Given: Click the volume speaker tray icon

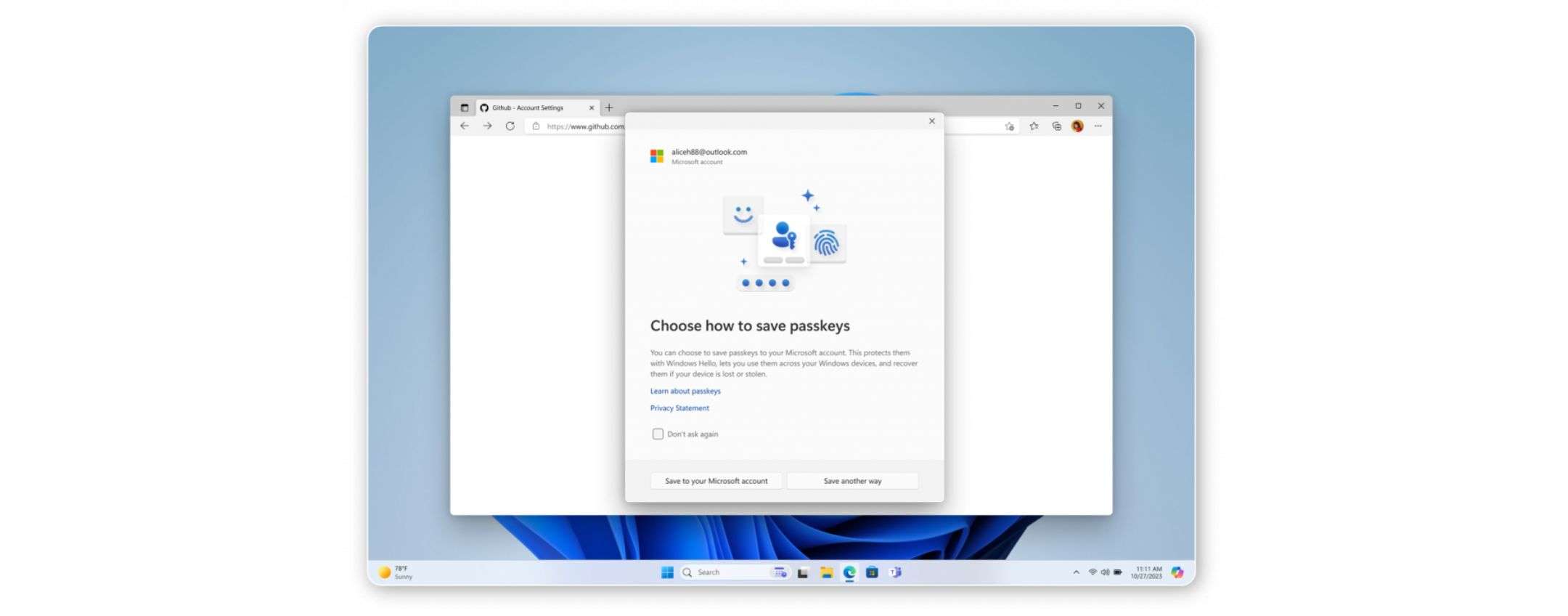Looking at the screenshot, I should (x=1105, y=572).
